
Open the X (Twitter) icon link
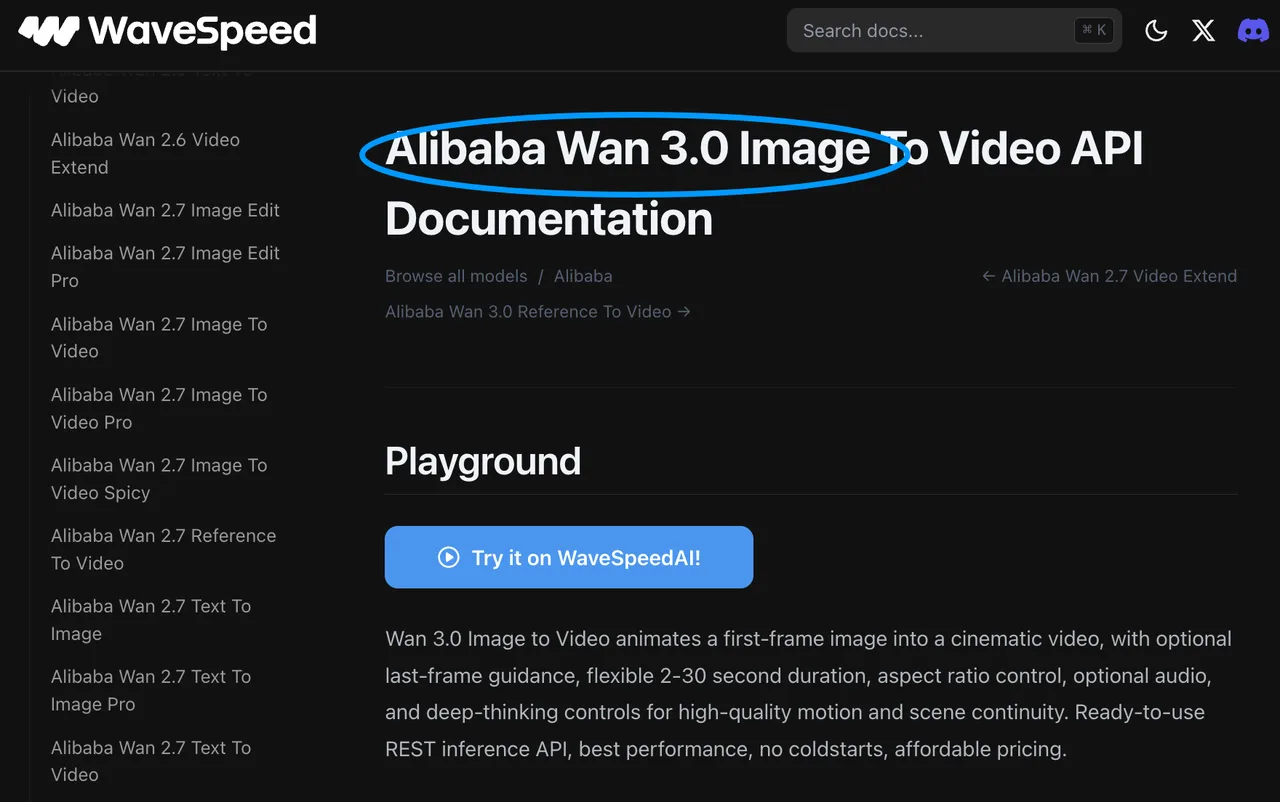pyautogui.click(x=1204, y=31)
